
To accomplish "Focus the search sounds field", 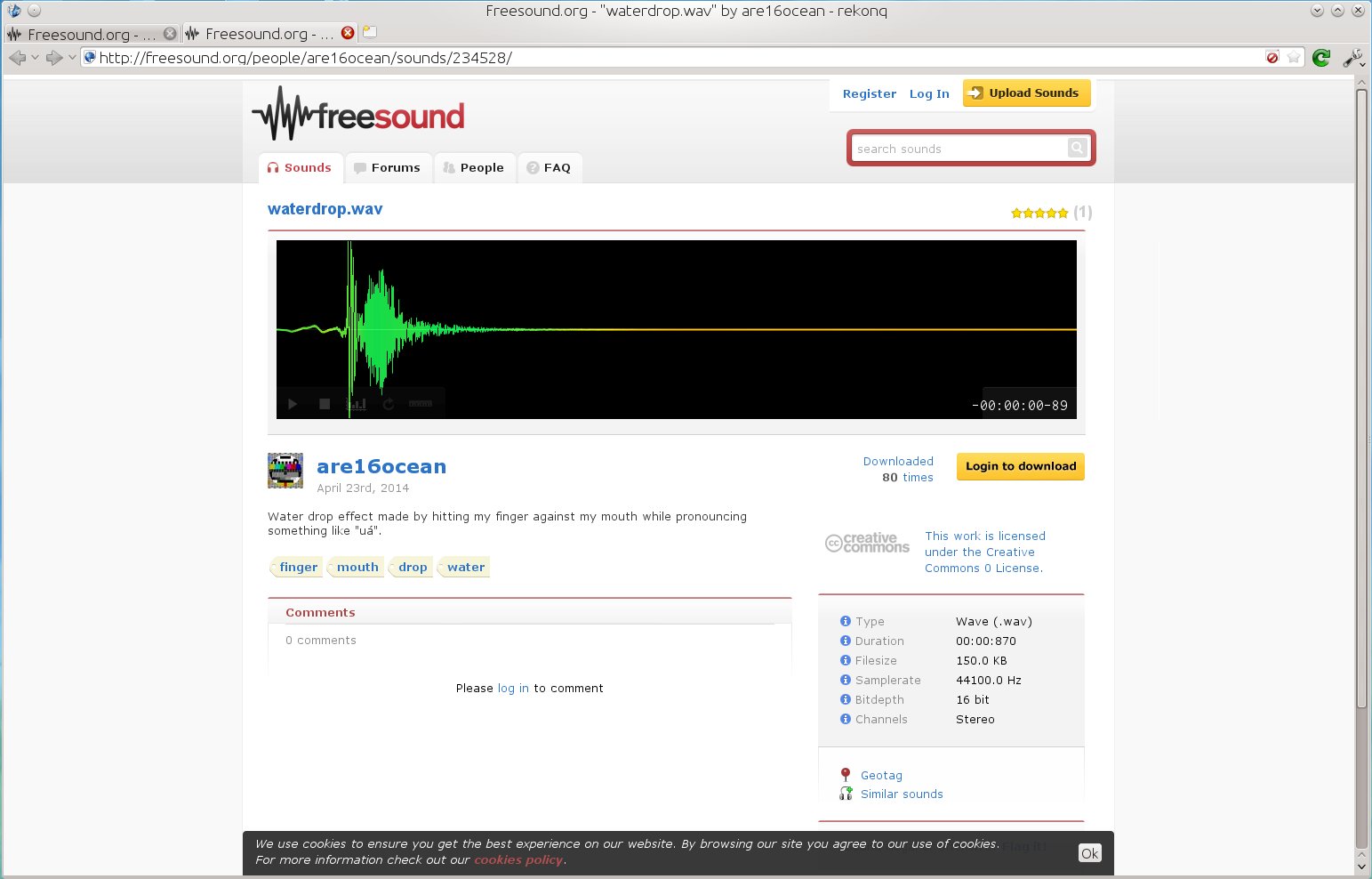I will [x=959, y=149].
